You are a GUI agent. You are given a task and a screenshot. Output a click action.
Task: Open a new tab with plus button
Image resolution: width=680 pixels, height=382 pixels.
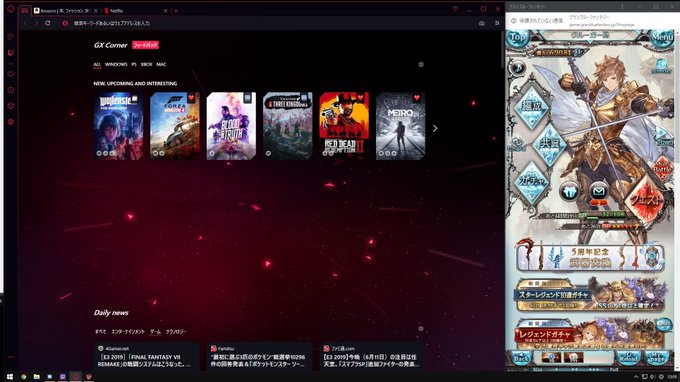coord(176,10)
